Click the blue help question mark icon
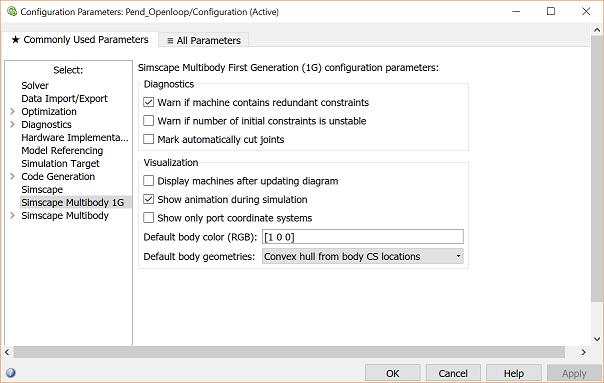The height and width of the screenshot is (383, 604). [x=11, y=373]
